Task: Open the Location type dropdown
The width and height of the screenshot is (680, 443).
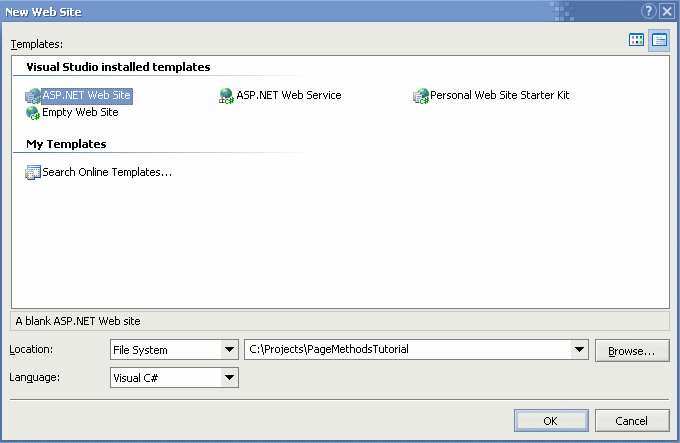Action: (229, 349)
